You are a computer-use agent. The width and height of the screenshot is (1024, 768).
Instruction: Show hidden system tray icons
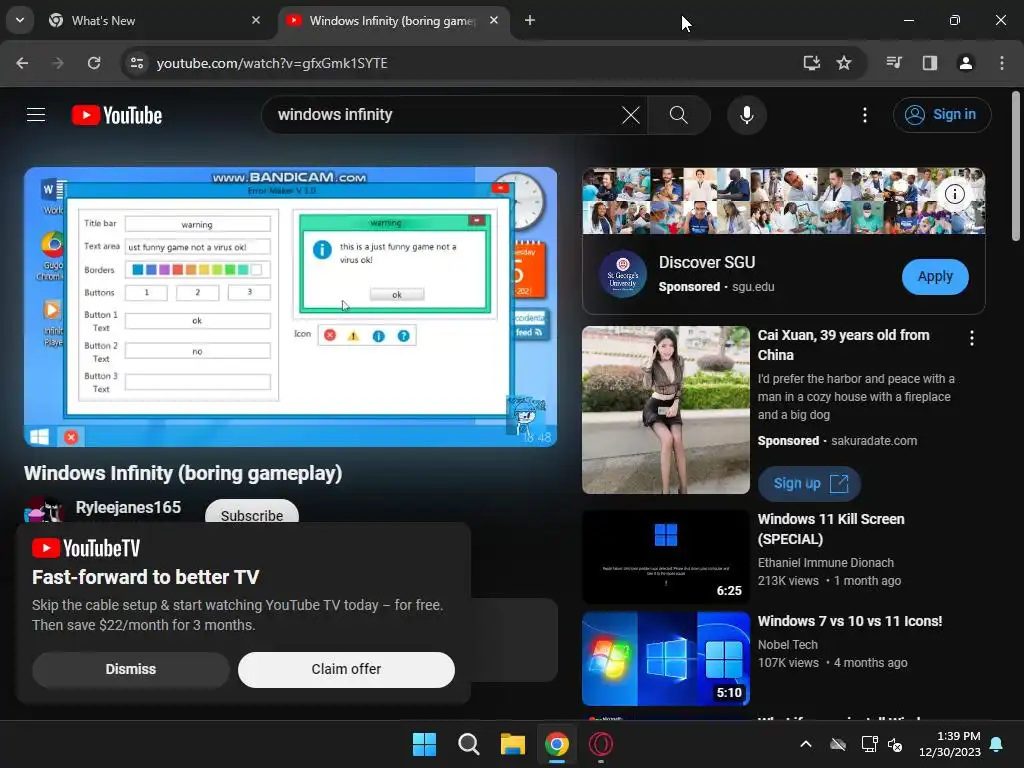click(806, 744)
